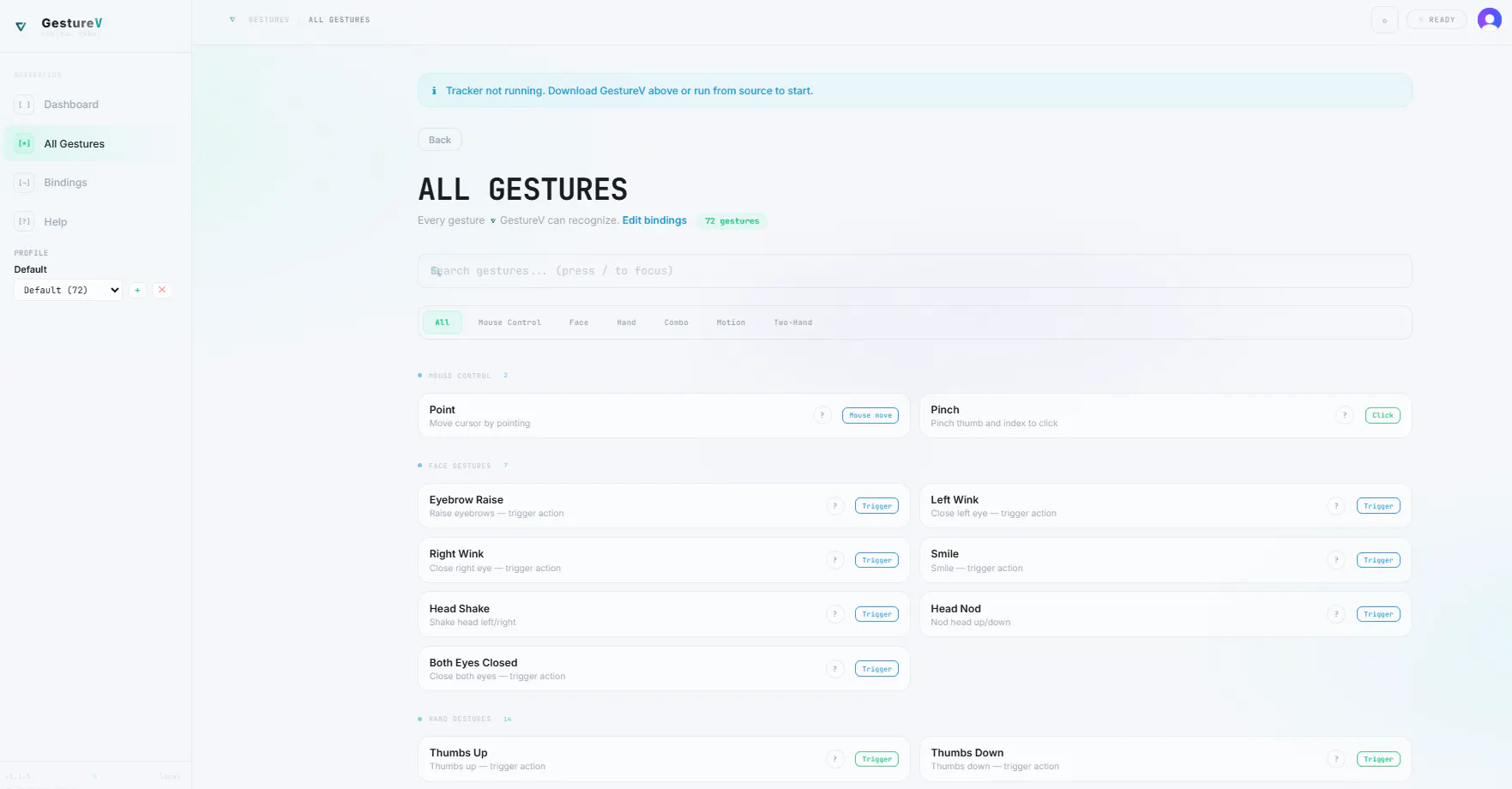This screenshot has width=1512, height=789.
Task: Click the All Gestures sidebar icon
Action: pyautogui.click(x=25, y=144)
